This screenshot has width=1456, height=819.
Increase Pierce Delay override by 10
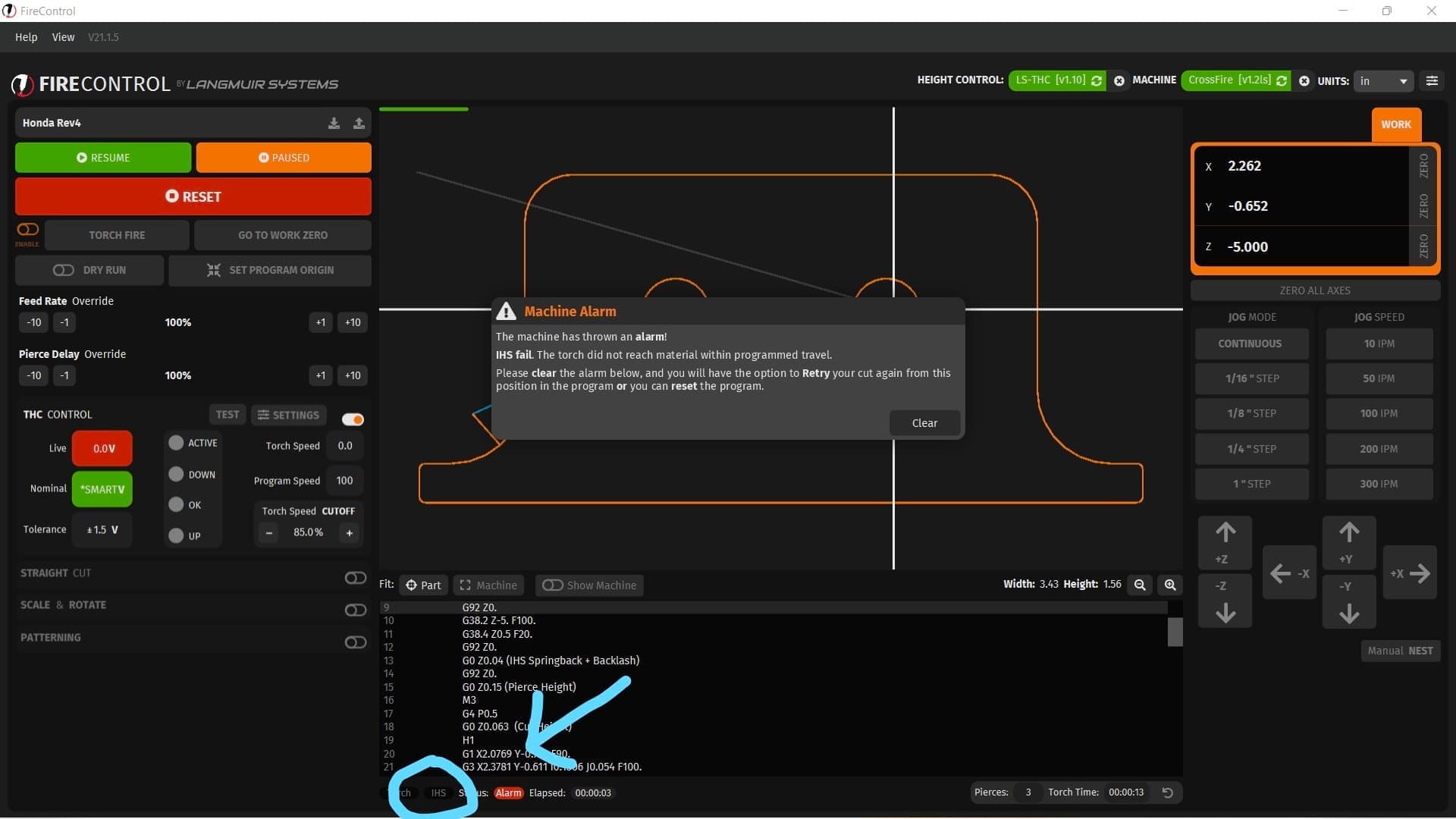coord(353,375)
